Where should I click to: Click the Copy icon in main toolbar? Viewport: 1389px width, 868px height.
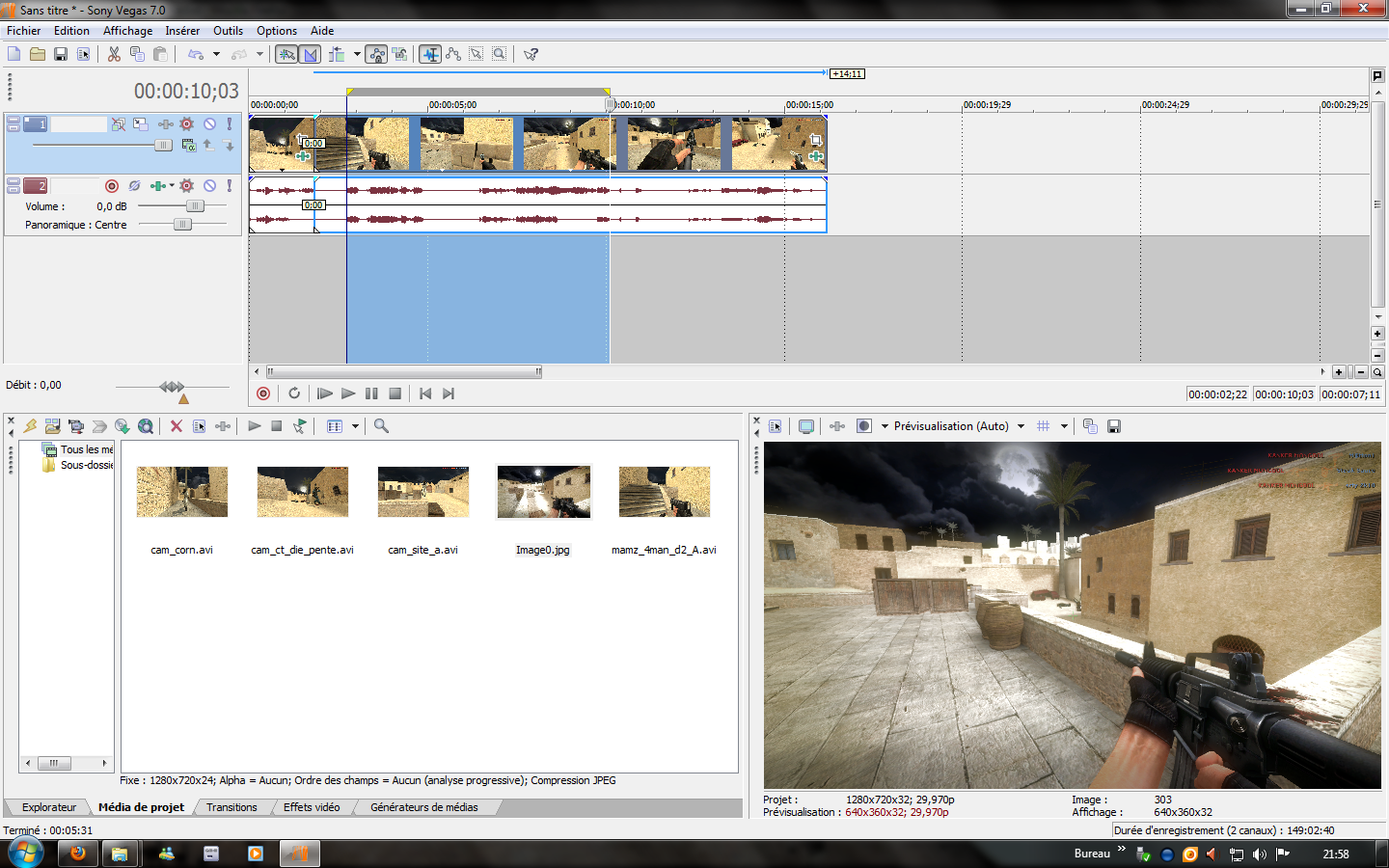(137, 54)
